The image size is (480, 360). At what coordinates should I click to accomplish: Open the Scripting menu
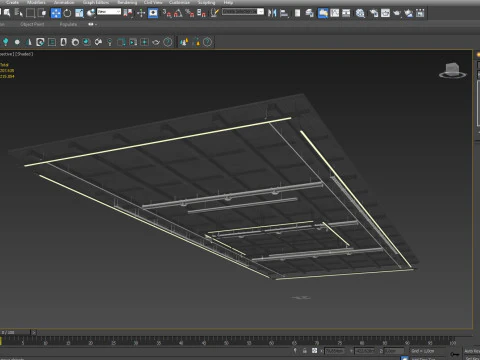pos(207,2)
